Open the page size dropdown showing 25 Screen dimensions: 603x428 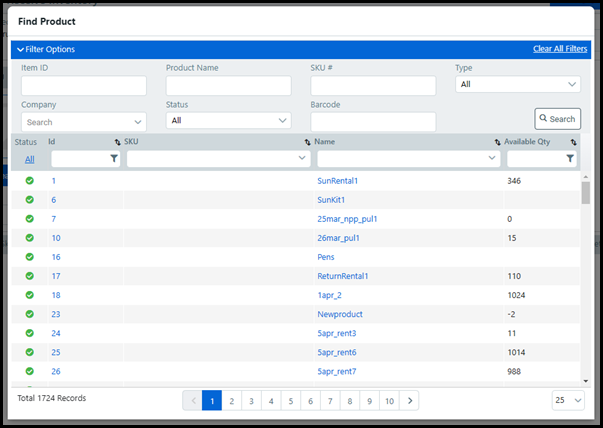pyautogui.click(x=566, y=400)
